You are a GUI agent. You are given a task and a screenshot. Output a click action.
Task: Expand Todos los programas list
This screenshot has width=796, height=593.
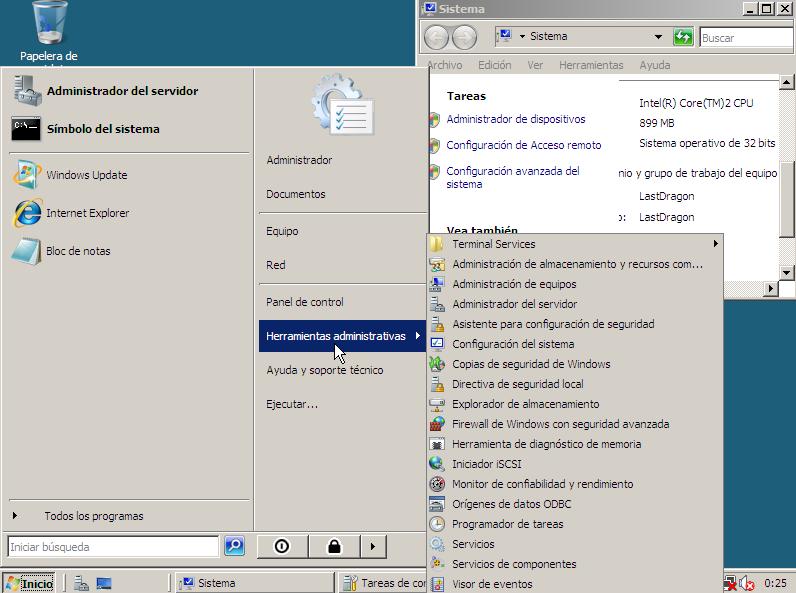[x=93, y=516]
